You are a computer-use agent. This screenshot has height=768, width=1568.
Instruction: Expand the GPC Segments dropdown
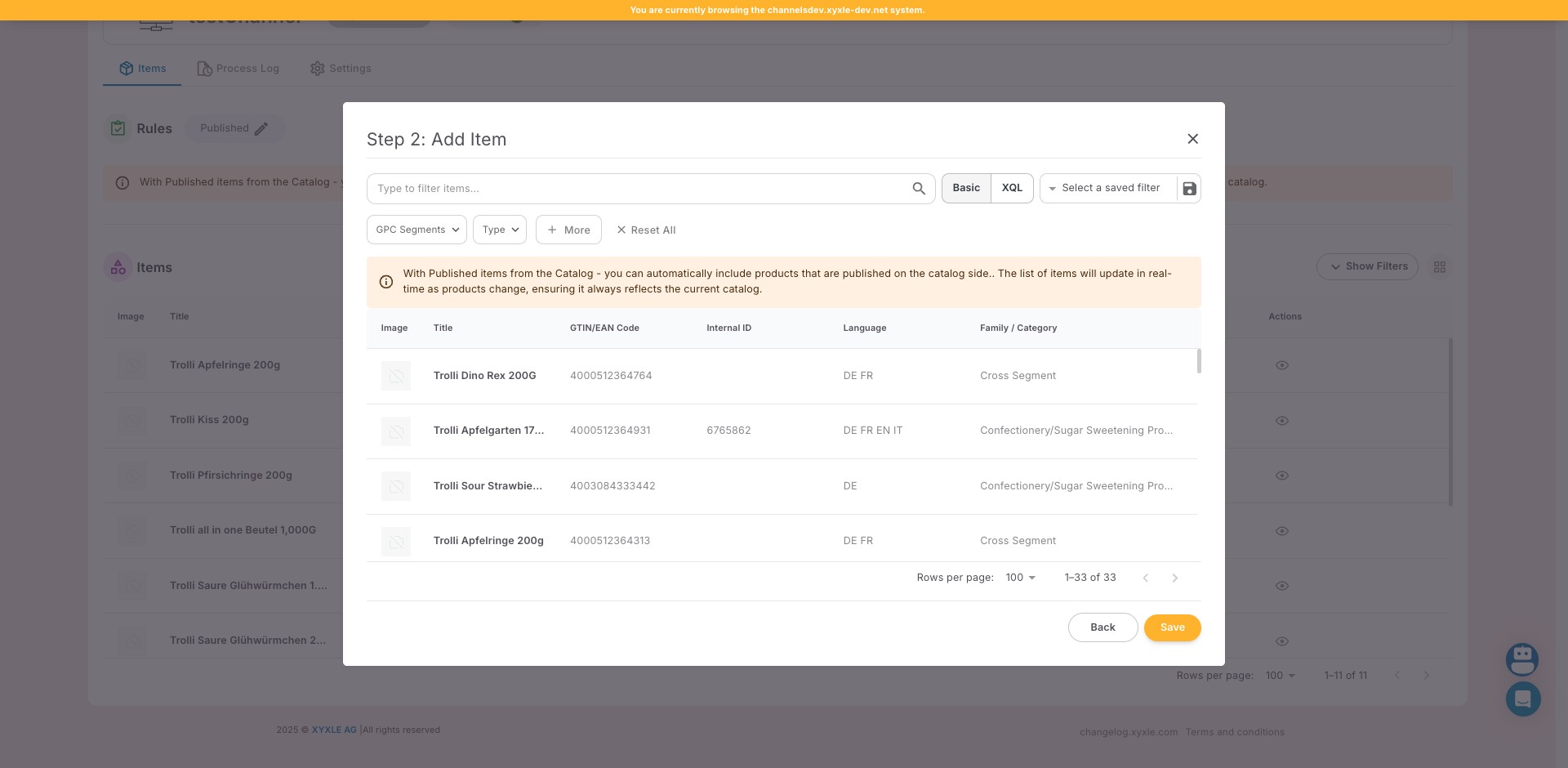[416, 230]
